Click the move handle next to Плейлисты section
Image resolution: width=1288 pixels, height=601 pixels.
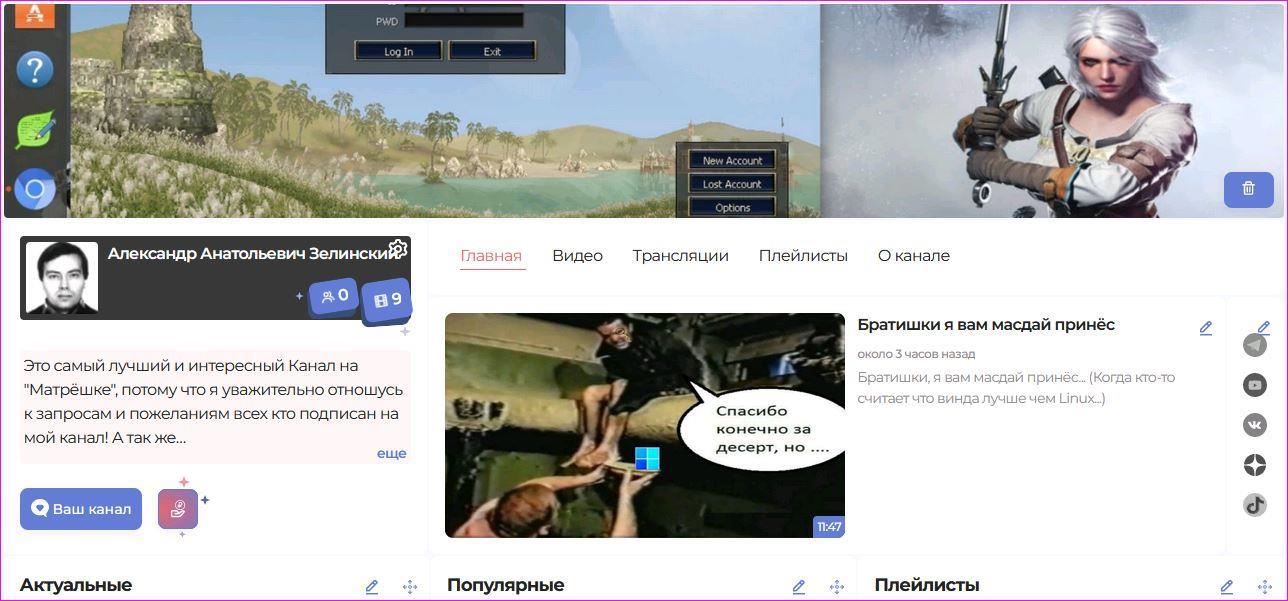click(x=1264, y=587)
